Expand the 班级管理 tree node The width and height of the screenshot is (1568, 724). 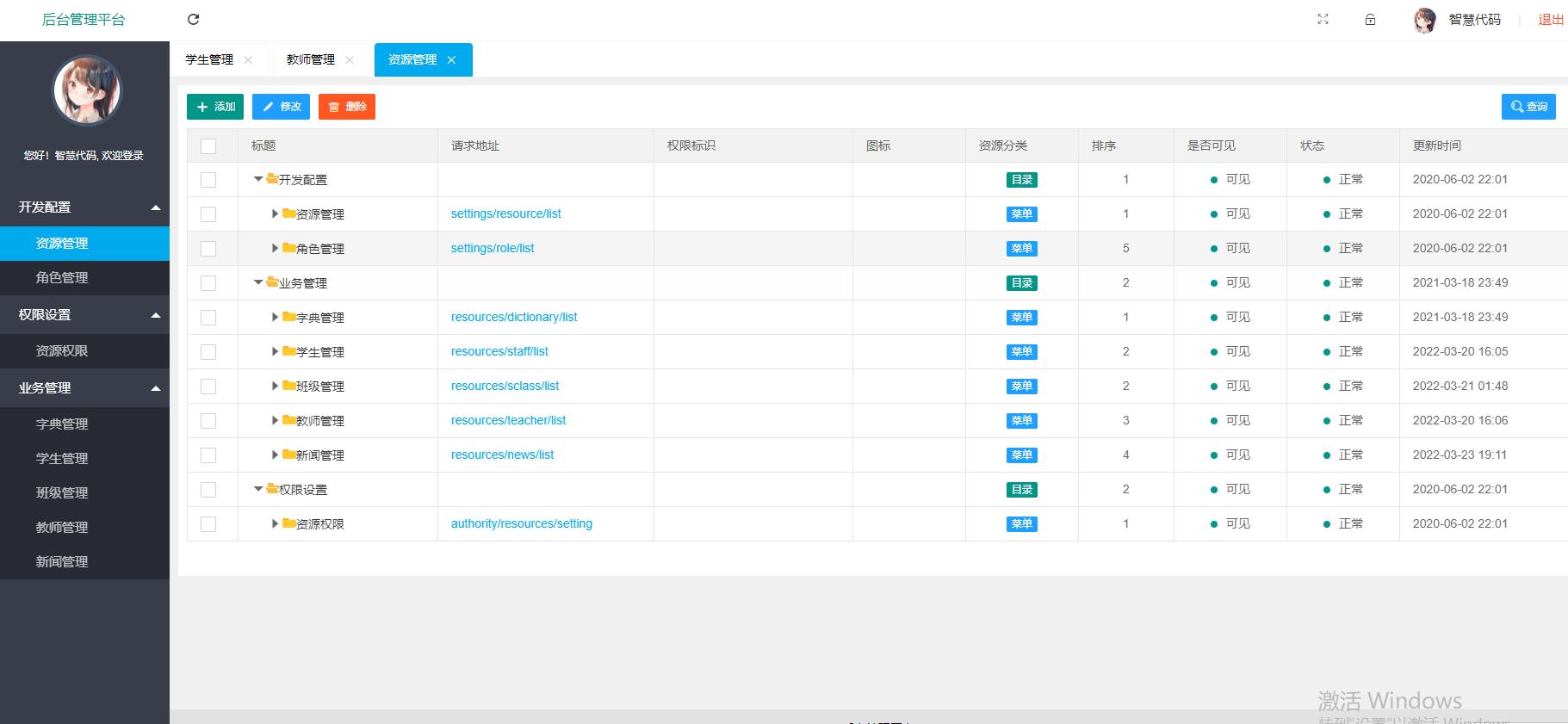(276, 386)
